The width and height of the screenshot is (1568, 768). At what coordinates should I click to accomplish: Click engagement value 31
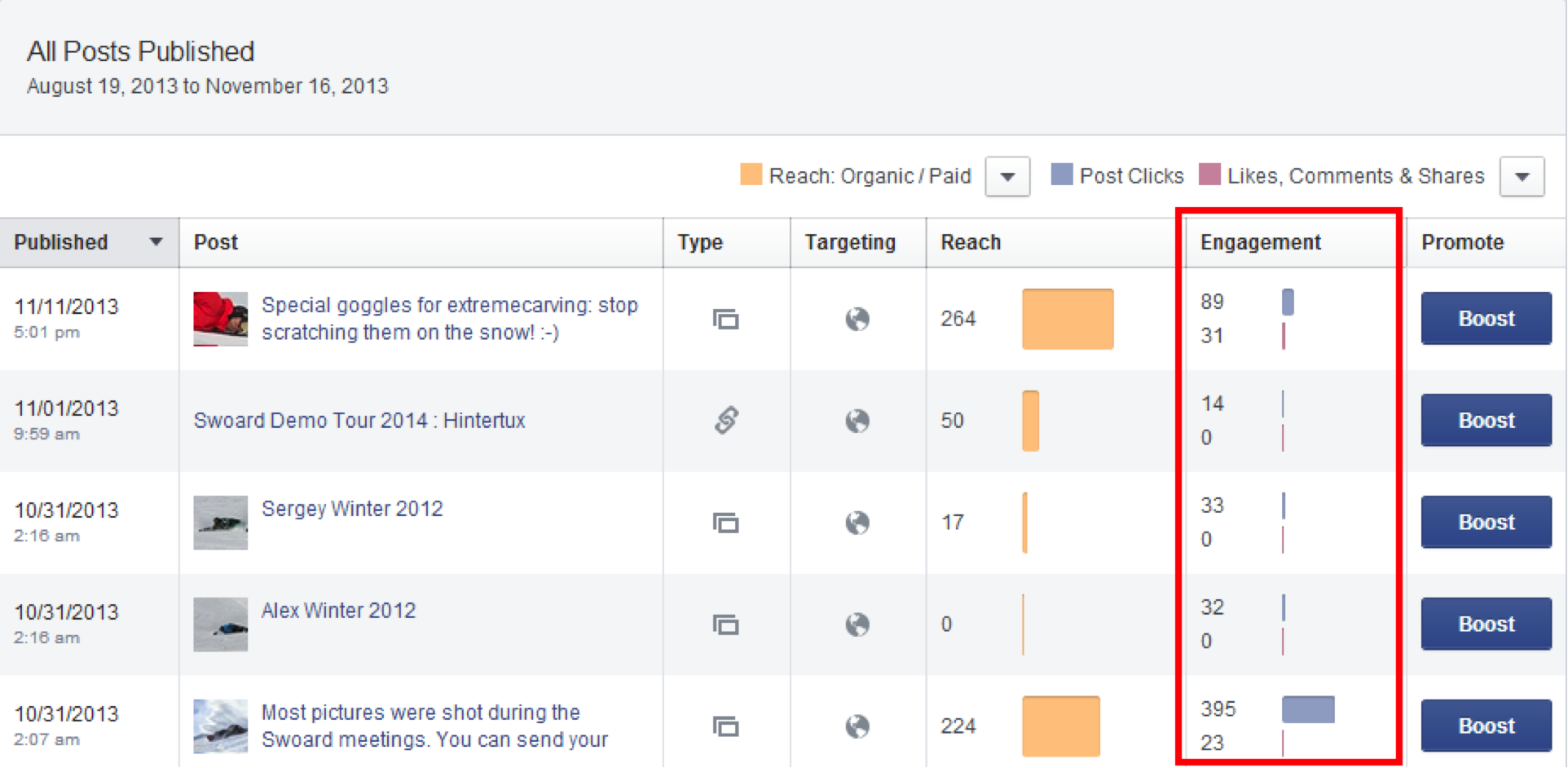point(1212,336)
